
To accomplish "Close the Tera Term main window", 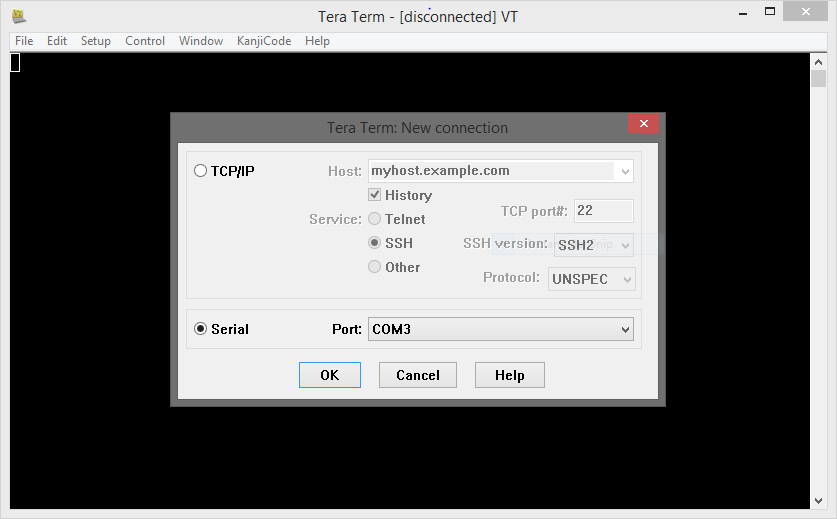I will tap(805, 11).
